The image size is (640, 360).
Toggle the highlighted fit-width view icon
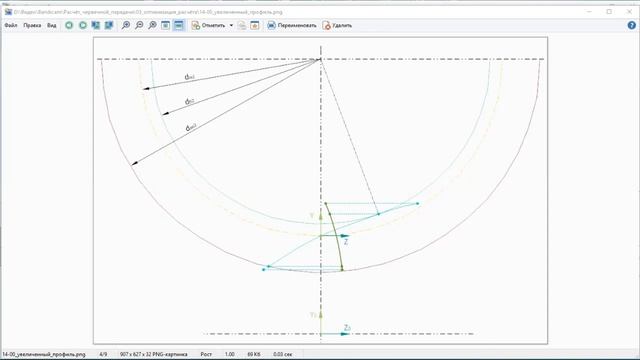tap(179, 25)
